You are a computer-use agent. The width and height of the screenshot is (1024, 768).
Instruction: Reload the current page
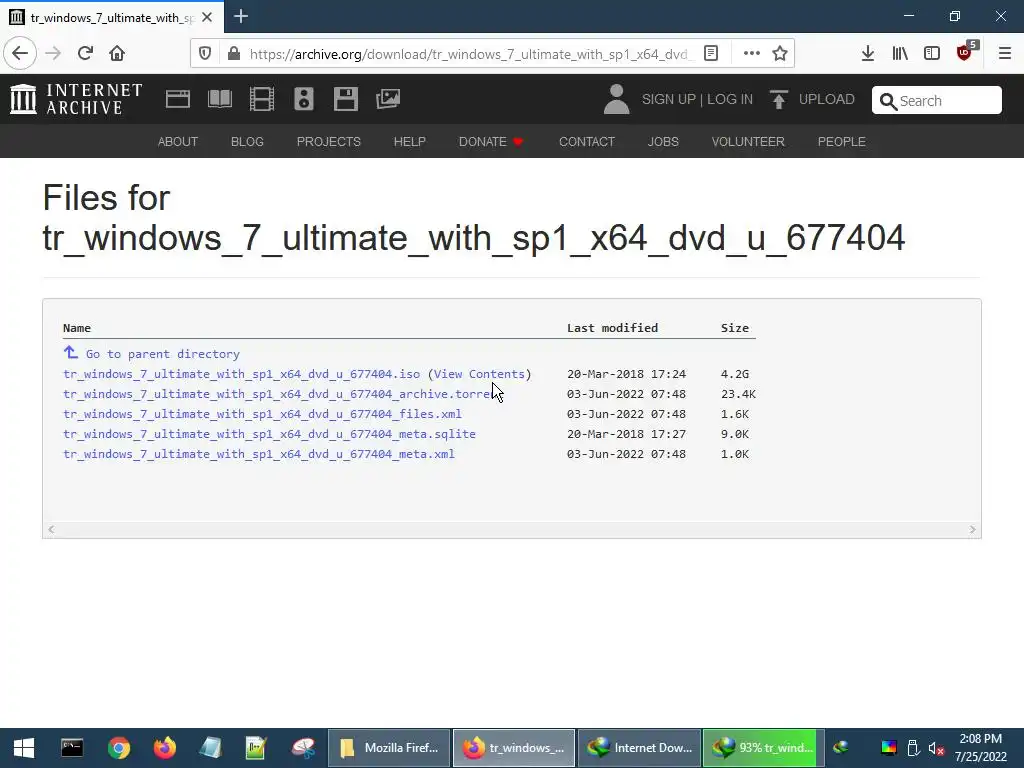click(85, 54)
